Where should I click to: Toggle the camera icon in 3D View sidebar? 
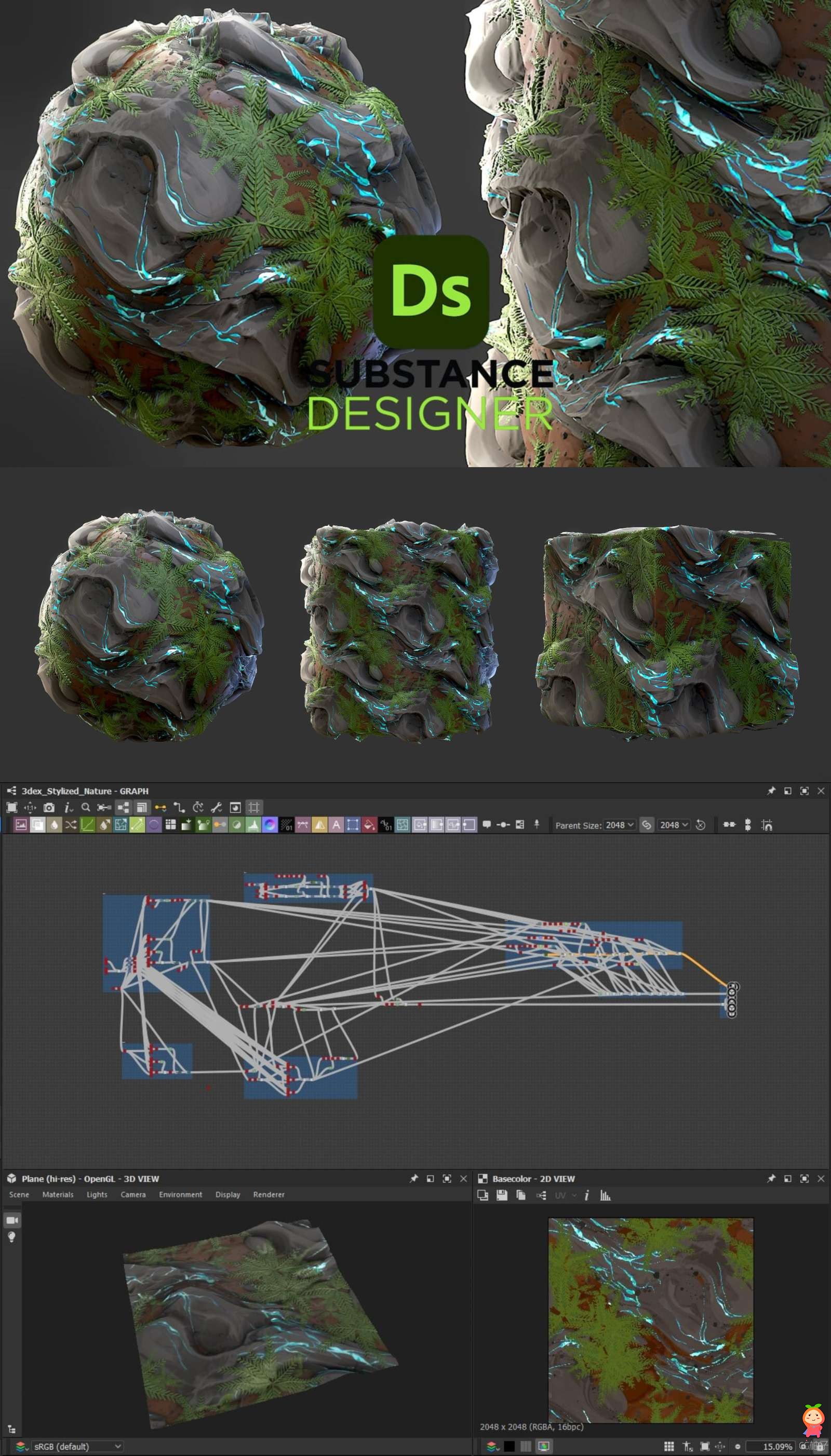tap(12, 1220)
